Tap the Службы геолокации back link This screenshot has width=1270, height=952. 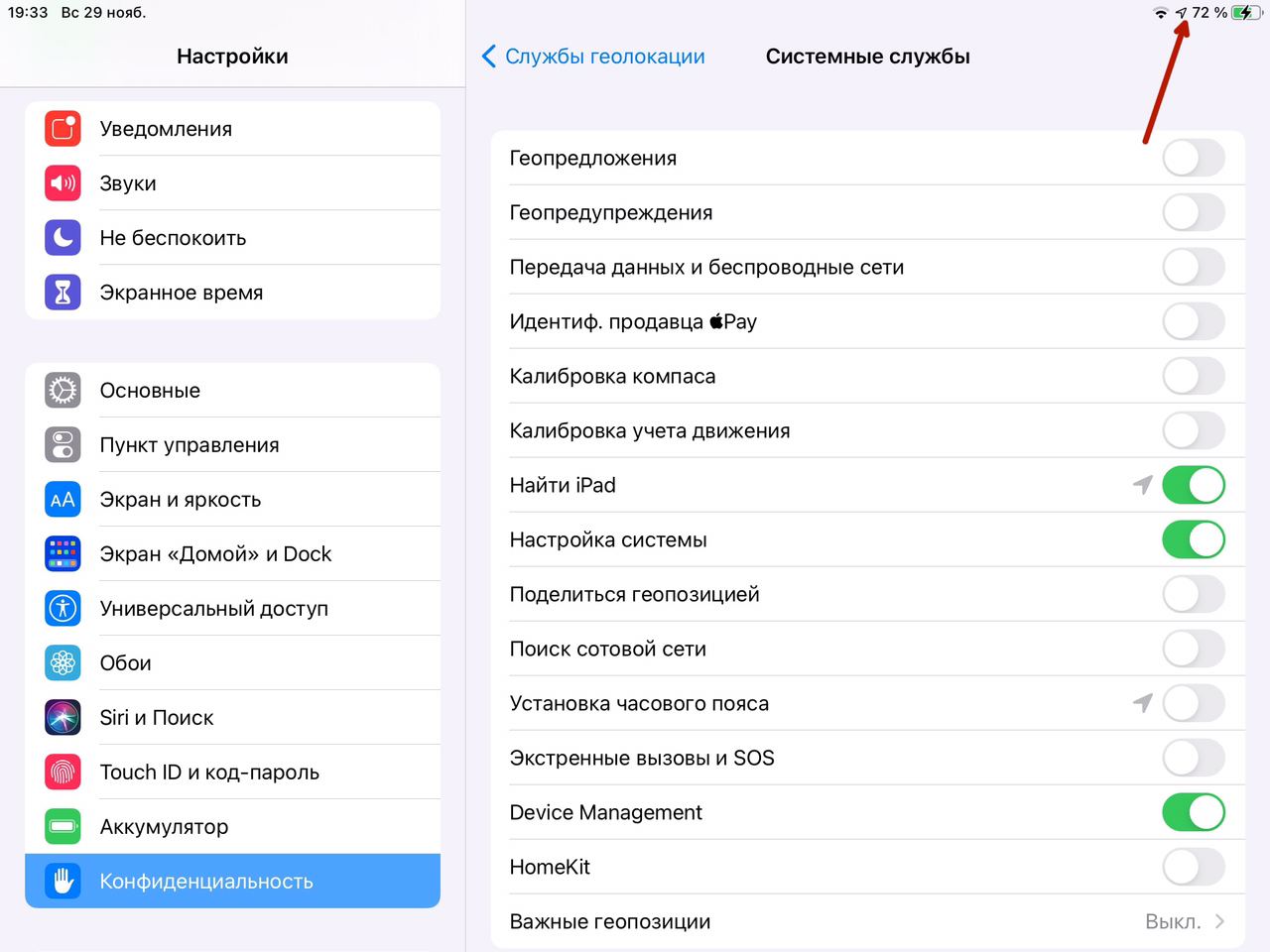pyautogui.click(x=604, y=57)
